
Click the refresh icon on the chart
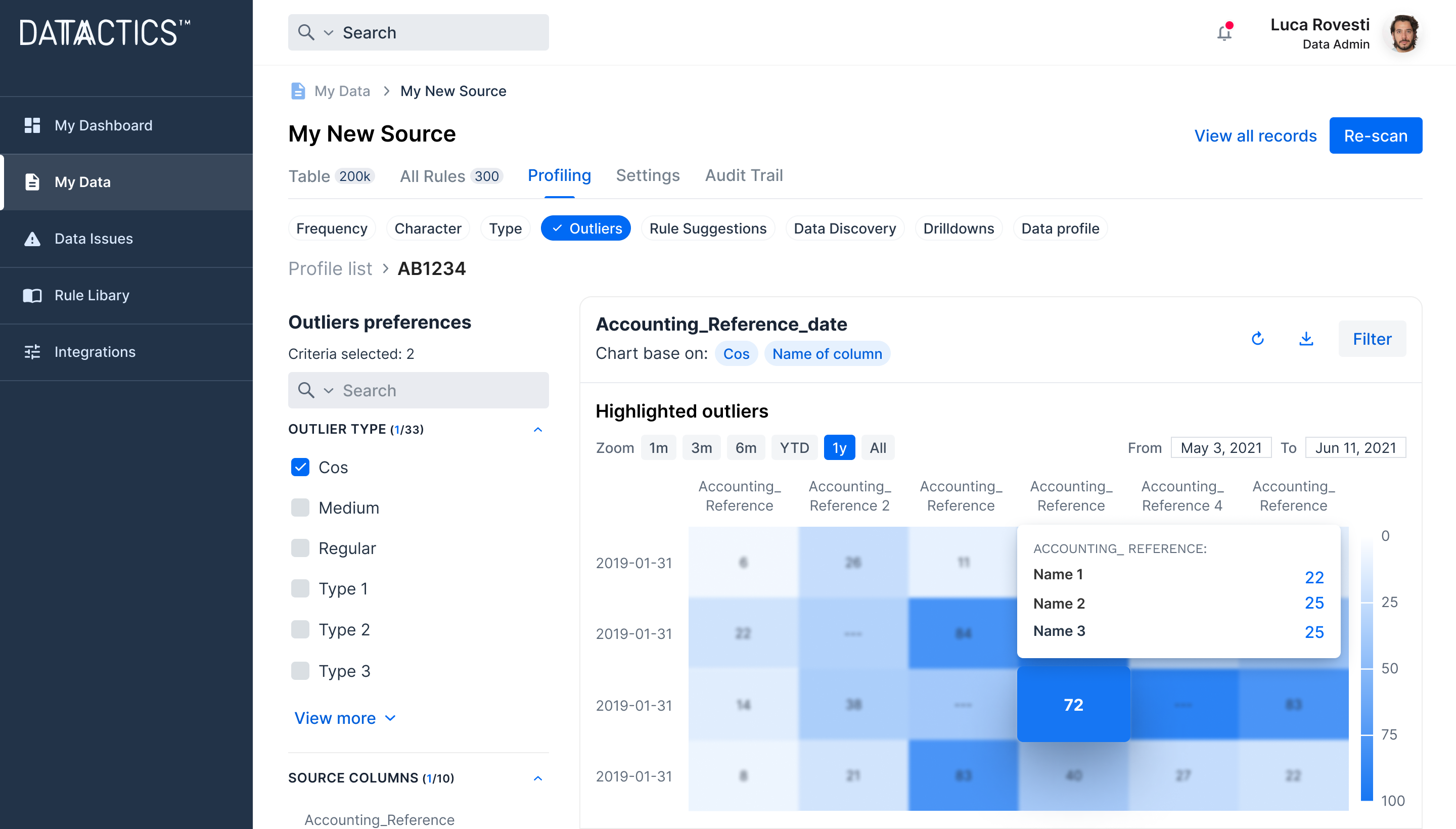pyautogui.click(x=1258, y=338)
